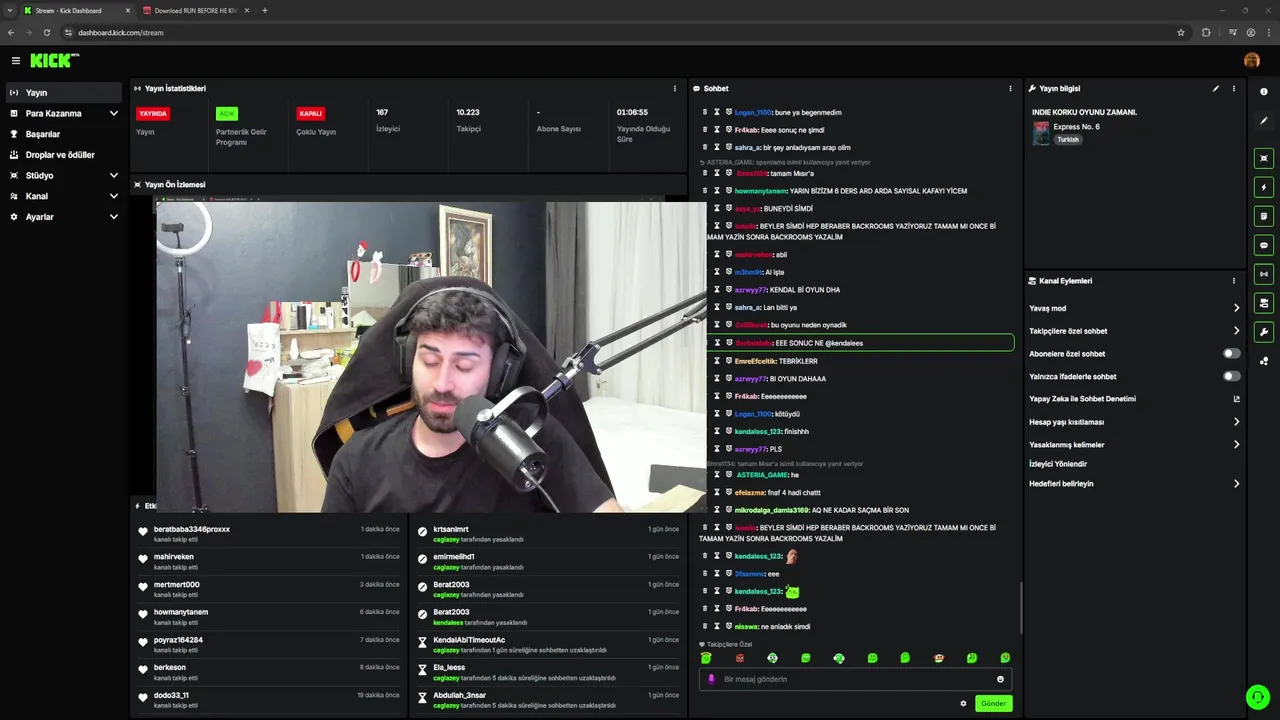Select Yayın in the left sidebar
The image size is (1280, 720).
[x=63, y=92]
